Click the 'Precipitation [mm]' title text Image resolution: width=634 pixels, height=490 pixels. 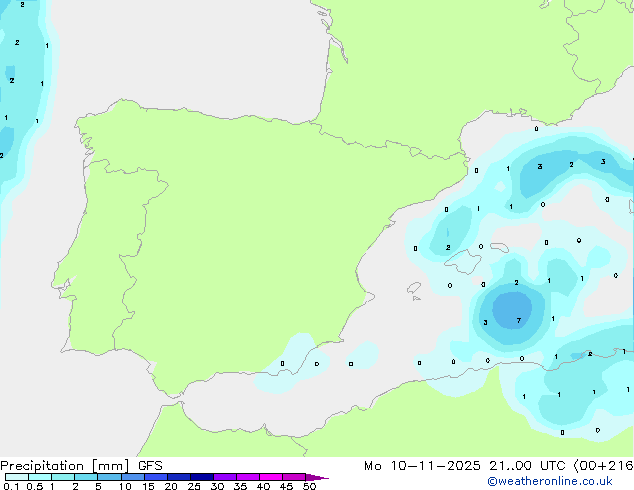(65, 466)
